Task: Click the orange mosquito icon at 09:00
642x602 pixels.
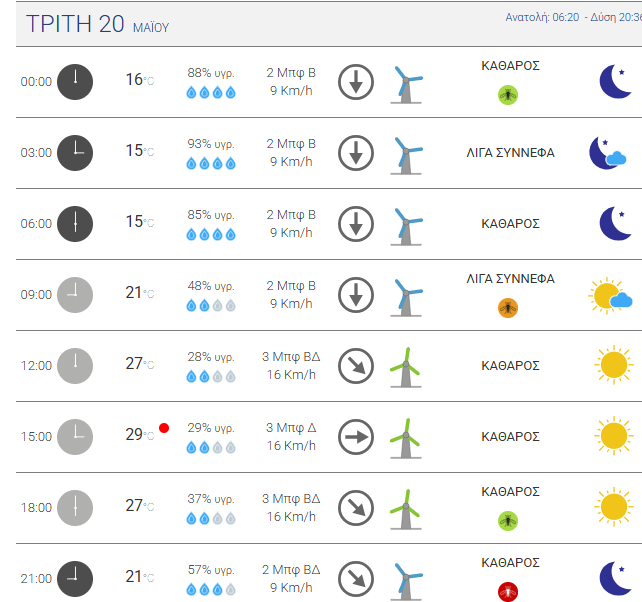Action: (x=508, y=308)
